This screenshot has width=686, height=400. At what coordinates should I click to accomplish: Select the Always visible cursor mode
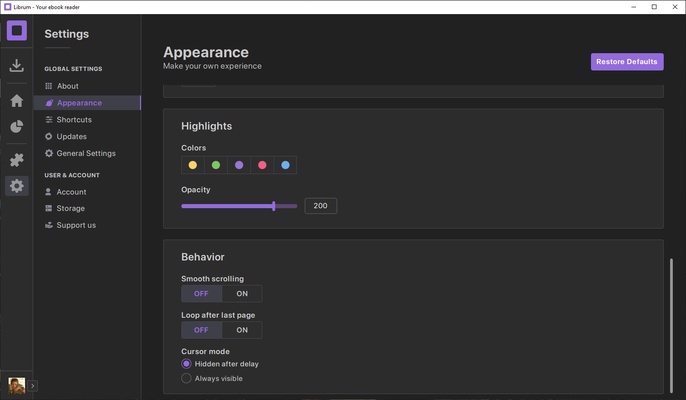tap(186, 379)
